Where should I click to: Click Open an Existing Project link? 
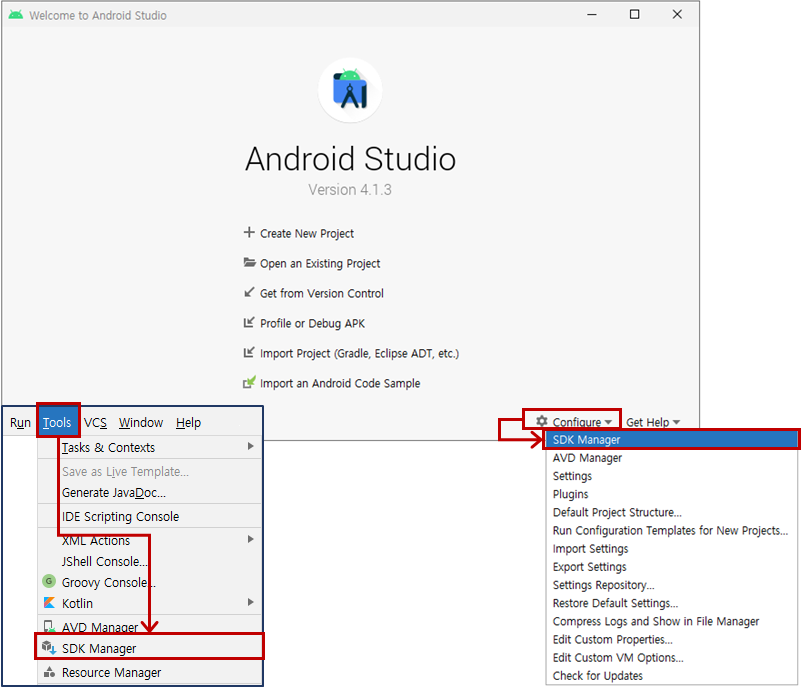pos(320,264)
